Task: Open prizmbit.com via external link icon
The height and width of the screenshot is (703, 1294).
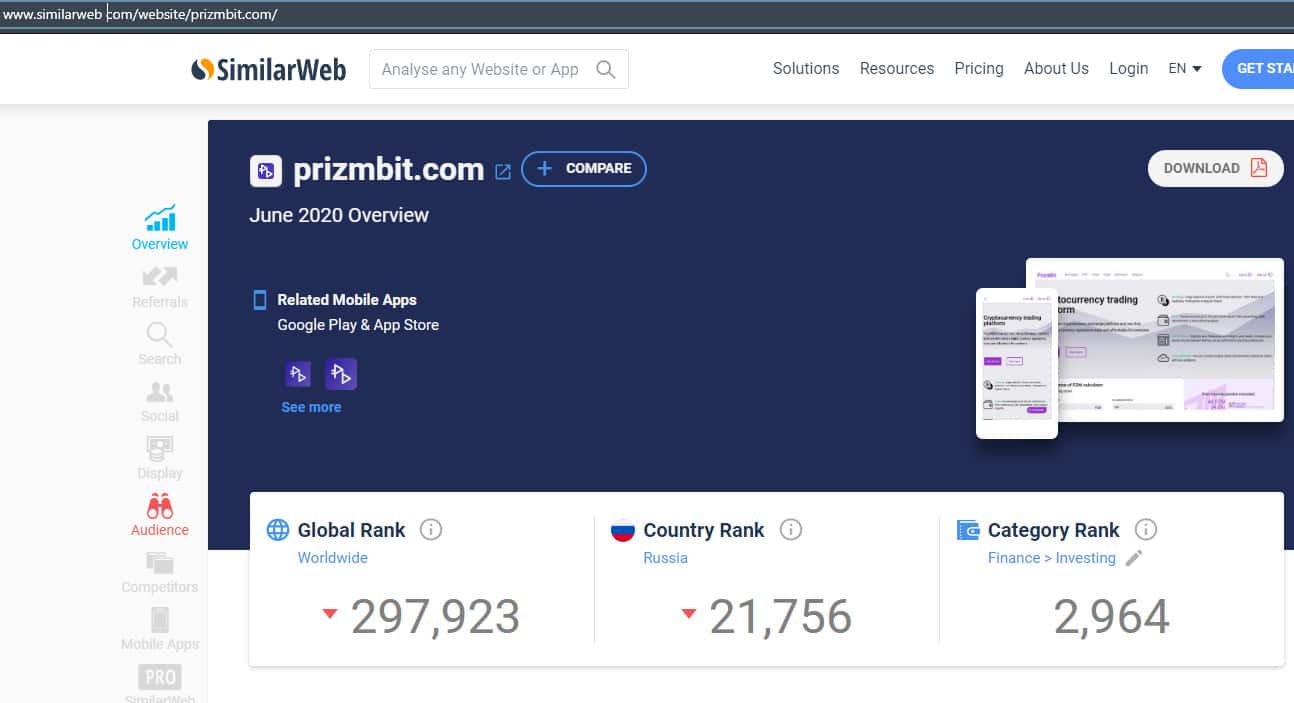Action: point(503,171)
